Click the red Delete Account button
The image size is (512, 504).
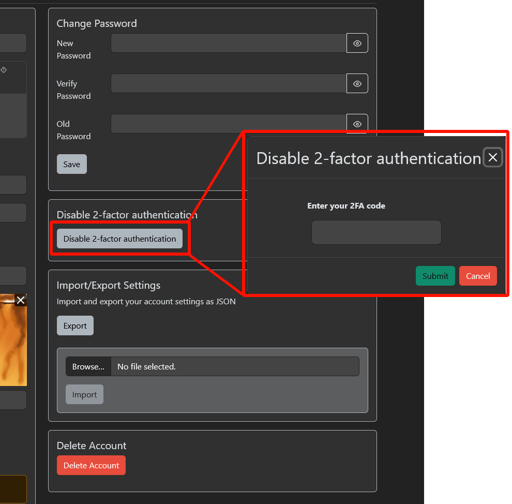pyautogui.click(x=91, y=465)
